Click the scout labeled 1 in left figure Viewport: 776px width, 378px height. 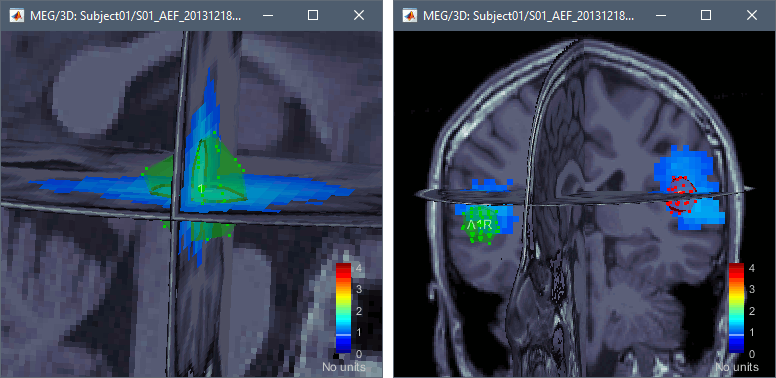click(200, 188)
